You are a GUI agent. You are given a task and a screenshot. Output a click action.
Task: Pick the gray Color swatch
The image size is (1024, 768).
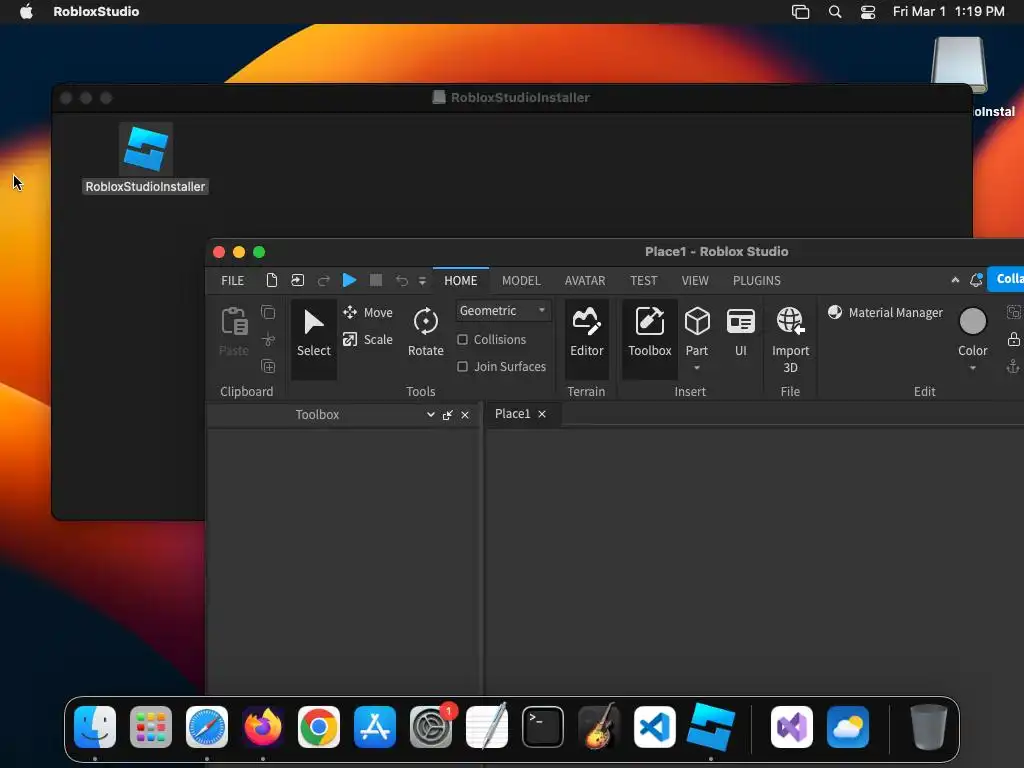click(972, 321)
